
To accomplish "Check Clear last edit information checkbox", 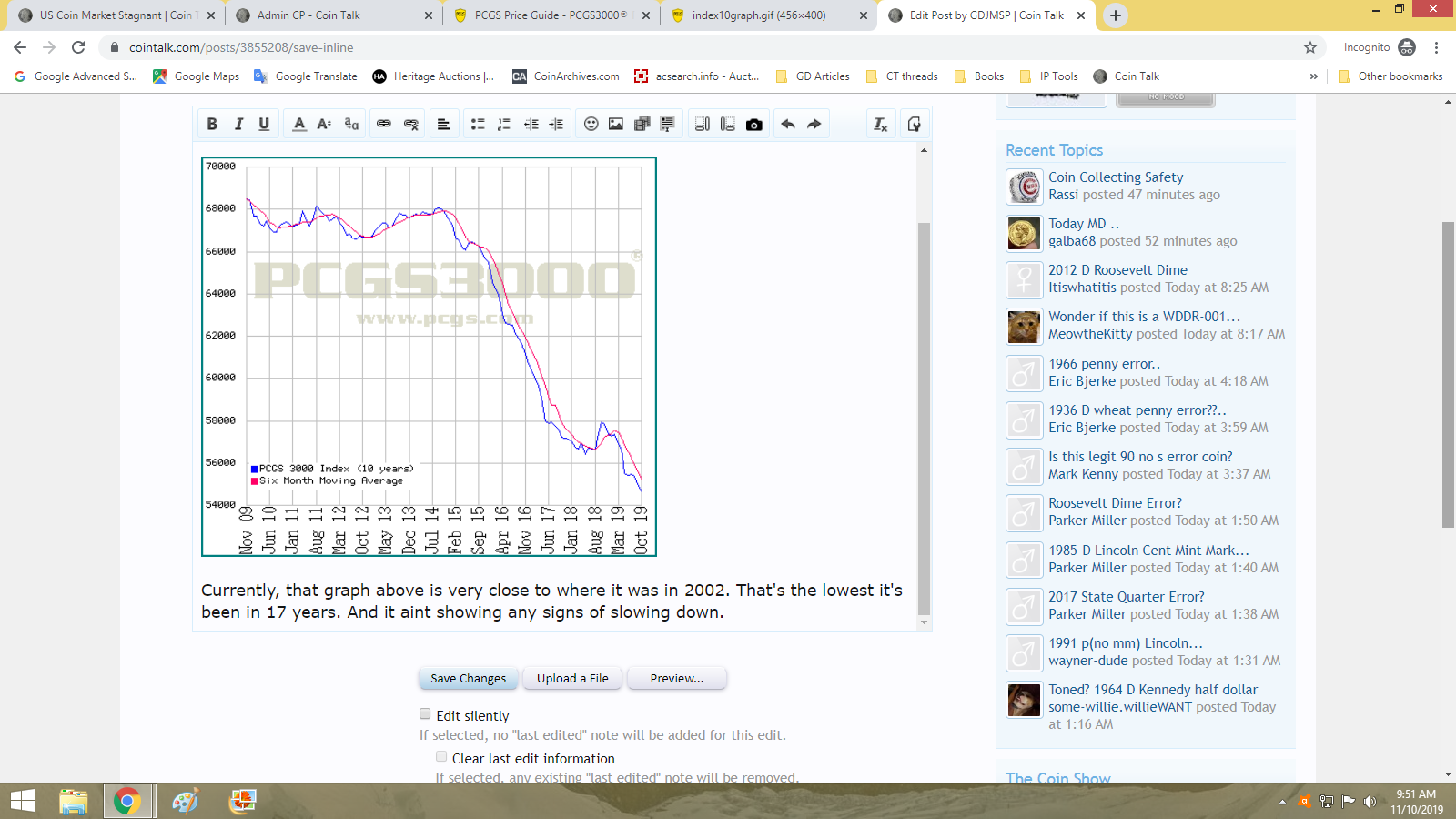I will click(441, 756).
